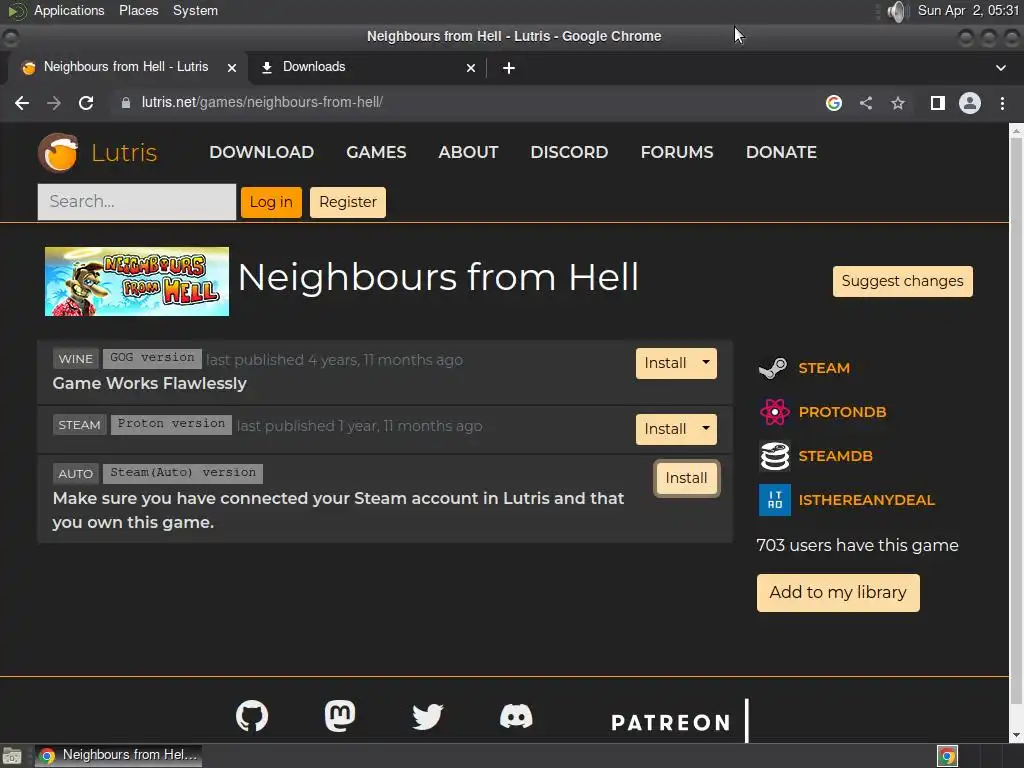Viewport: 1024px width, 768px height.
Task: Share this page icon
Action: (x=866, y=103)
